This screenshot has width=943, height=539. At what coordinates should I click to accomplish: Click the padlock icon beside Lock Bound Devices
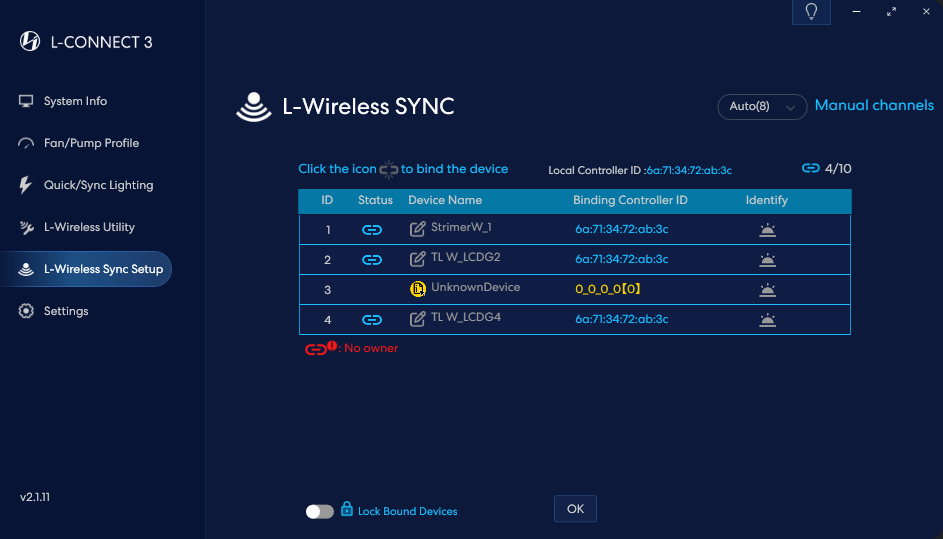pyautogui.click(x=346, y=509)
